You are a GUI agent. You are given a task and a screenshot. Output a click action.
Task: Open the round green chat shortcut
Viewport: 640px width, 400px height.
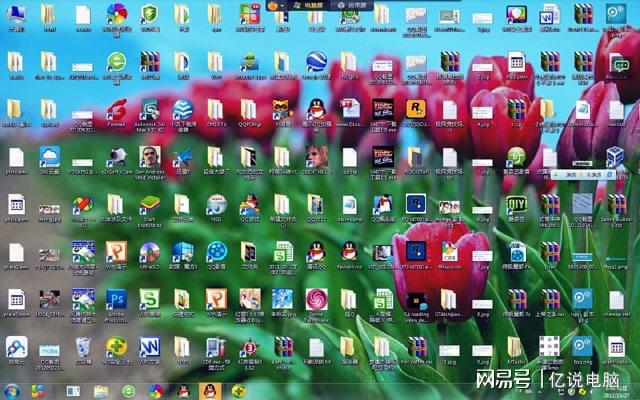[516, 157]
